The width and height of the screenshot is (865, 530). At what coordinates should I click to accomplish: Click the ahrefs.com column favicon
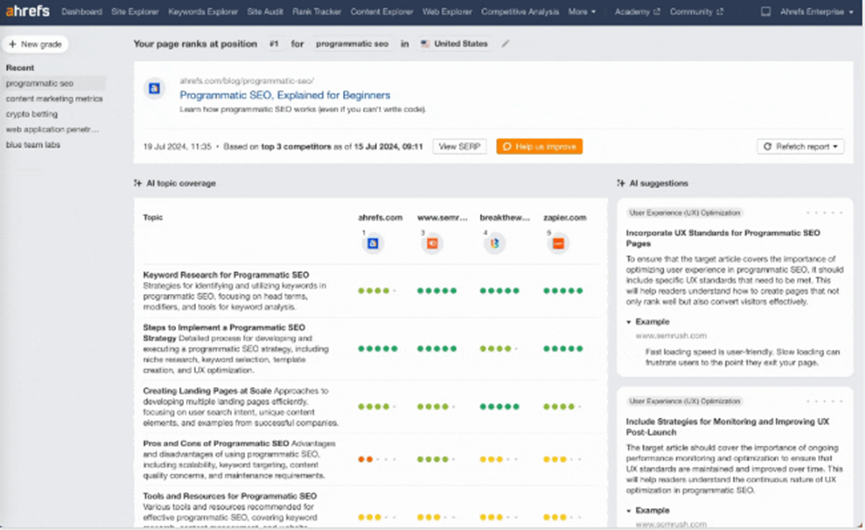click(373, 243)
